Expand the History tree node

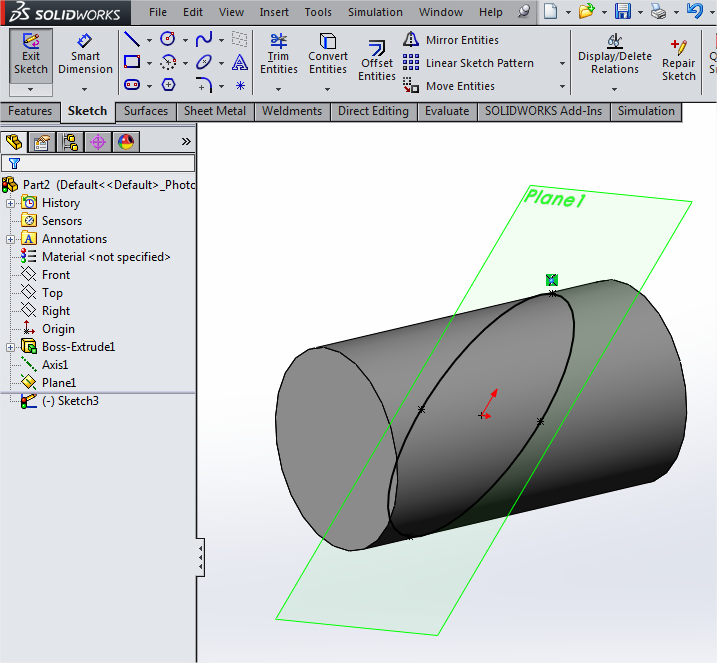tap(11, 203)
